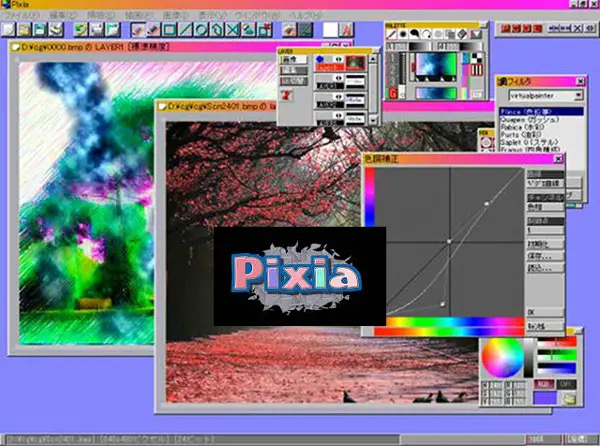Click the scanner icon in the main toolbar

[56, 29]
